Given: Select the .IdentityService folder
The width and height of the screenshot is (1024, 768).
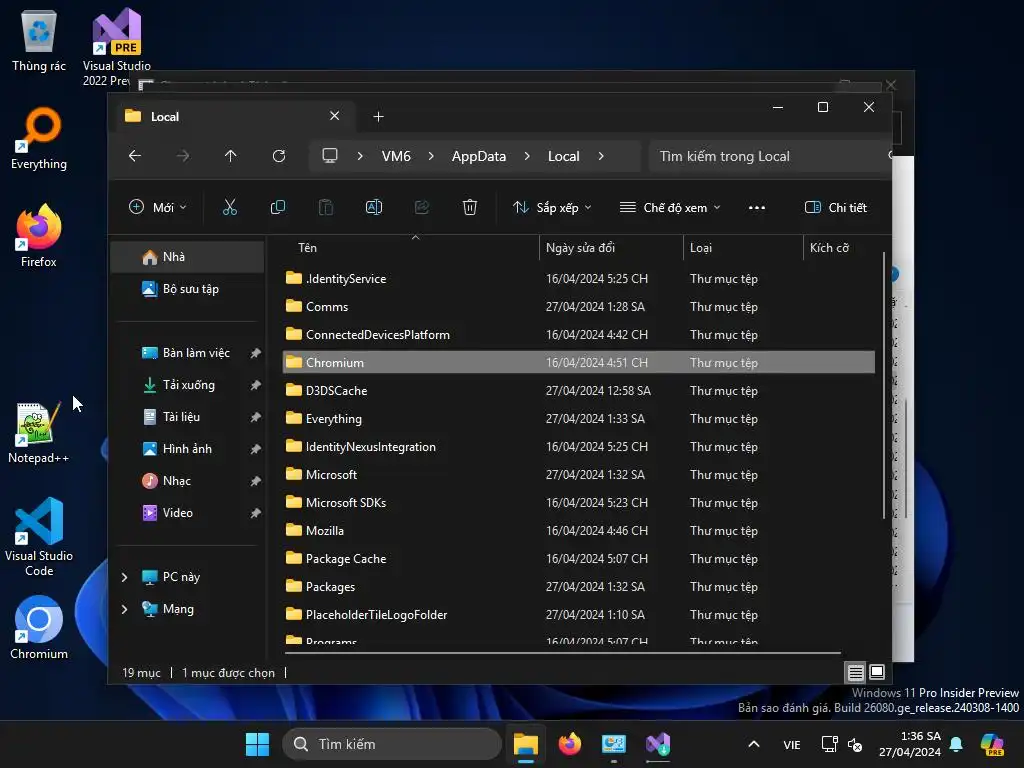Looking at the screenshot, I should coord(579,279).
